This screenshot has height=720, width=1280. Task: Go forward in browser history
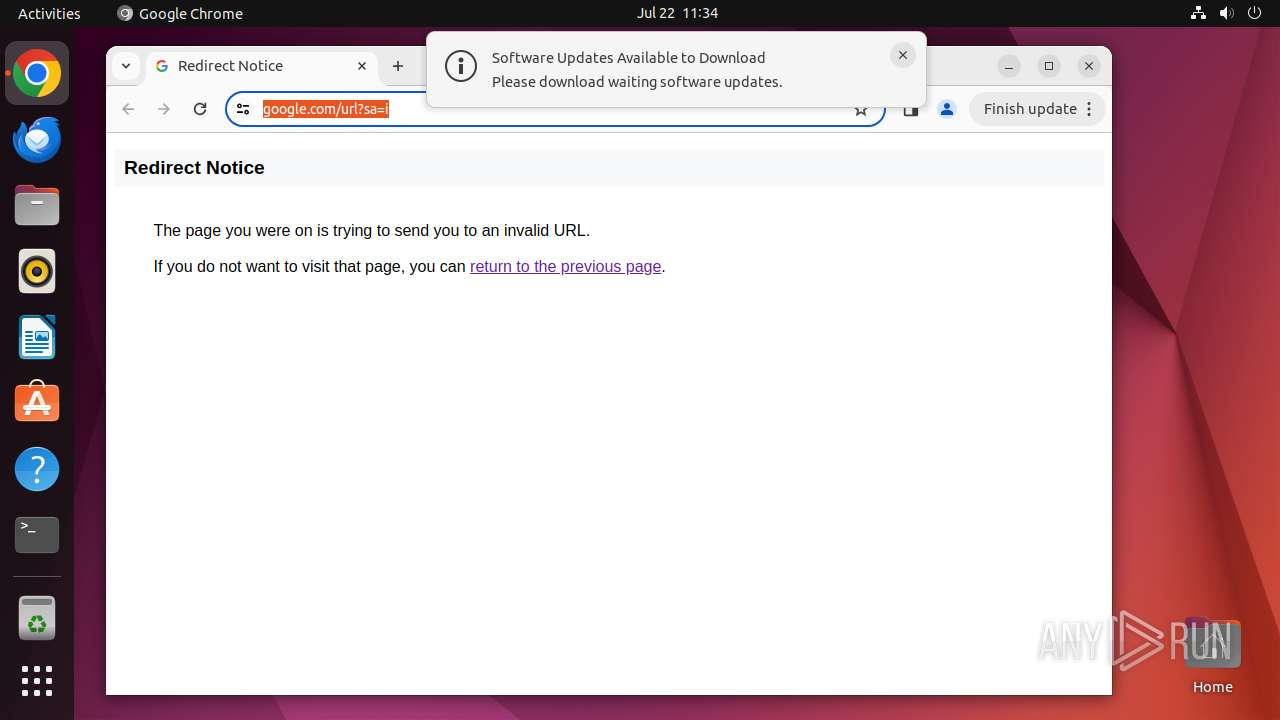[164, 109]
